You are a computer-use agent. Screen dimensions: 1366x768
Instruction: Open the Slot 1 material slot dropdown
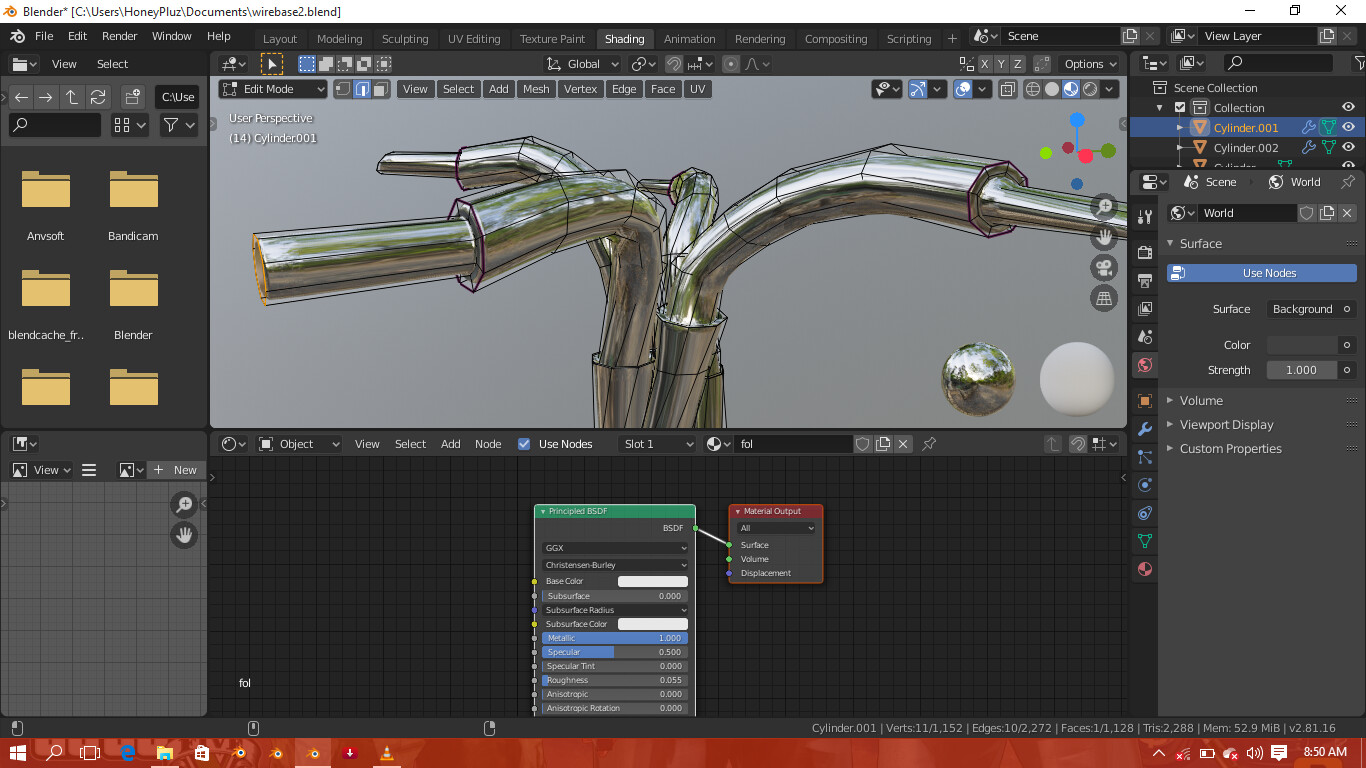(657, 444)
